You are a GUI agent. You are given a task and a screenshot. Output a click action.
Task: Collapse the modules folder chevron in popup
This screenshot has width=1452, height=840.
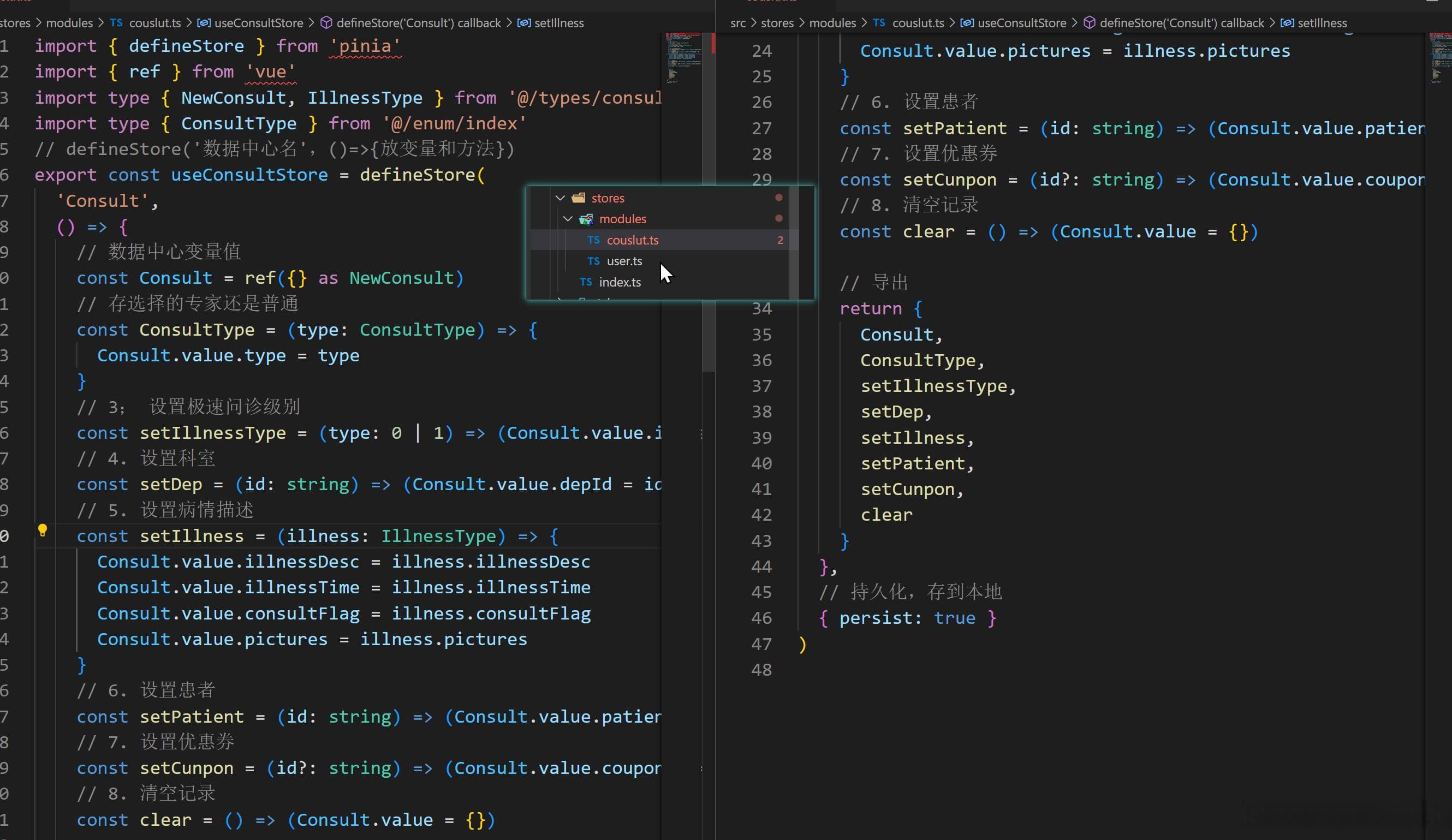568,219
